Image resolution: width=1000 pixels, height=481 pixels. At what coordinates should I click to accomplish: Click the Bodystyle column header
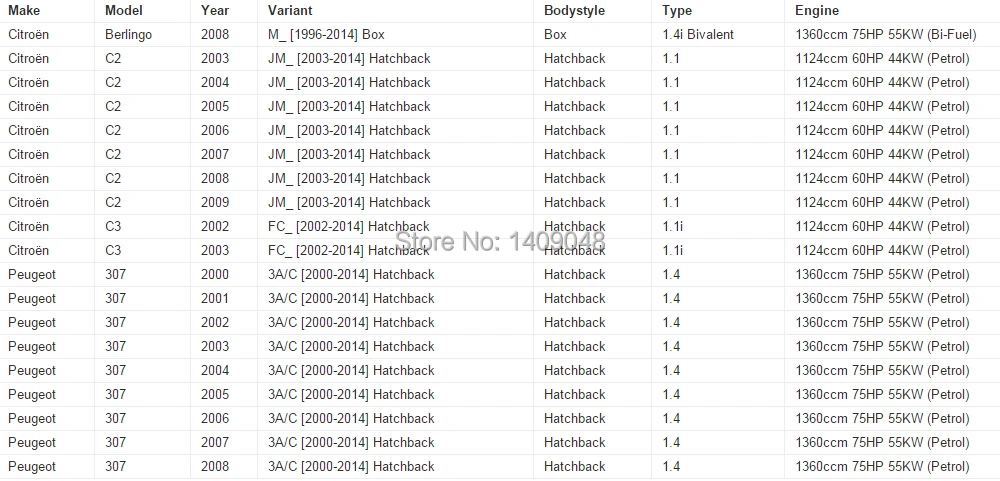(575, 10)
